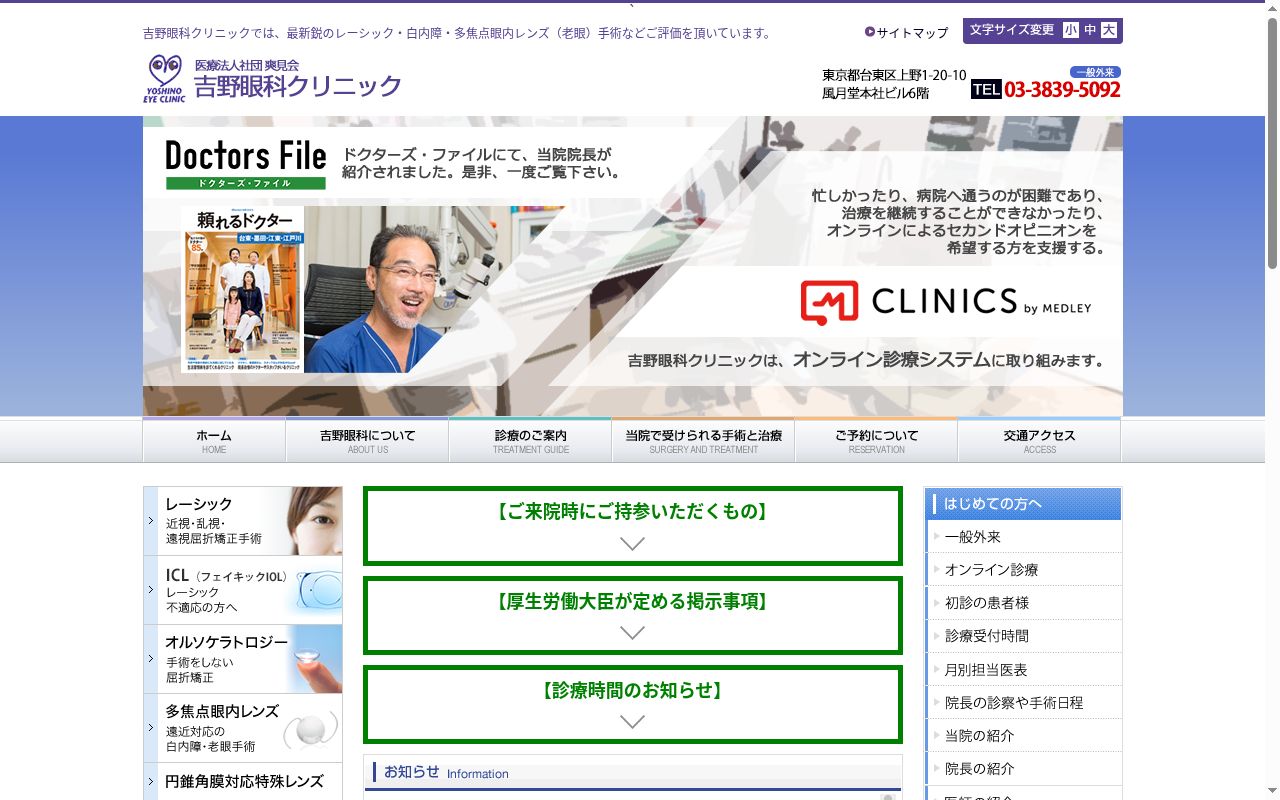The image size is (1280, 800).
Task: Open 診療のご案内 tab
Action: pyautogui.click(x=530, y=440)
